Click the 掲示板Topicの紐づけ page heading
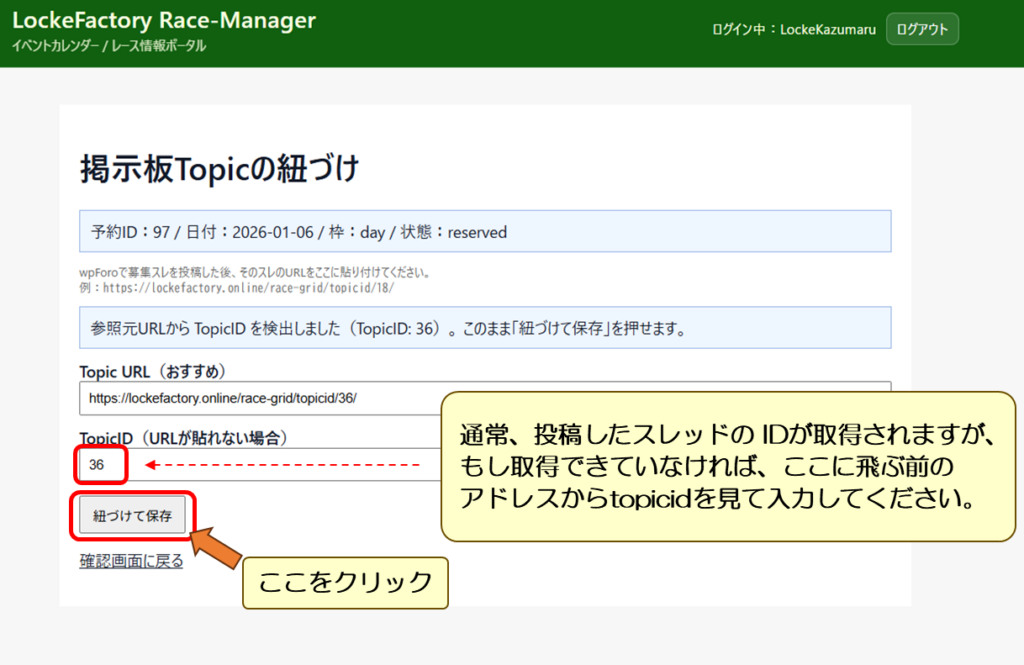Image resolution: width=1024 pixels, height=665 pixels. (219, 169)
